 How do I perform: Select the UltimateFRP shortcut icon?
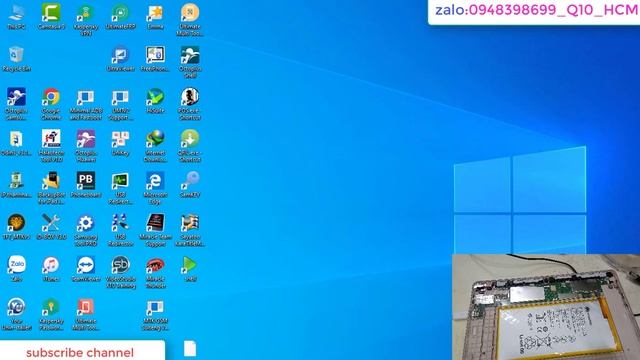(x=120, y=13)
